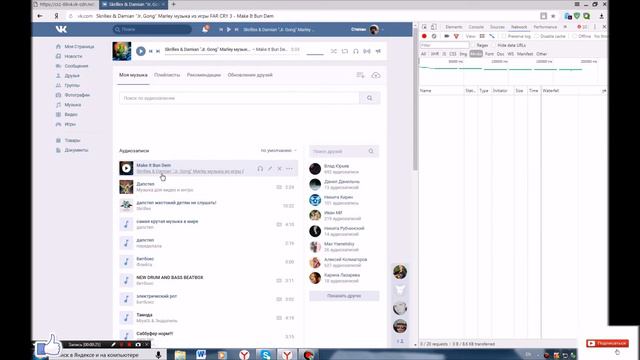Image resolution: width=640 pixels, height=360 pixels.
Task: Play the Make It Bun Dem track thumbnail
Action: [126, 168]
